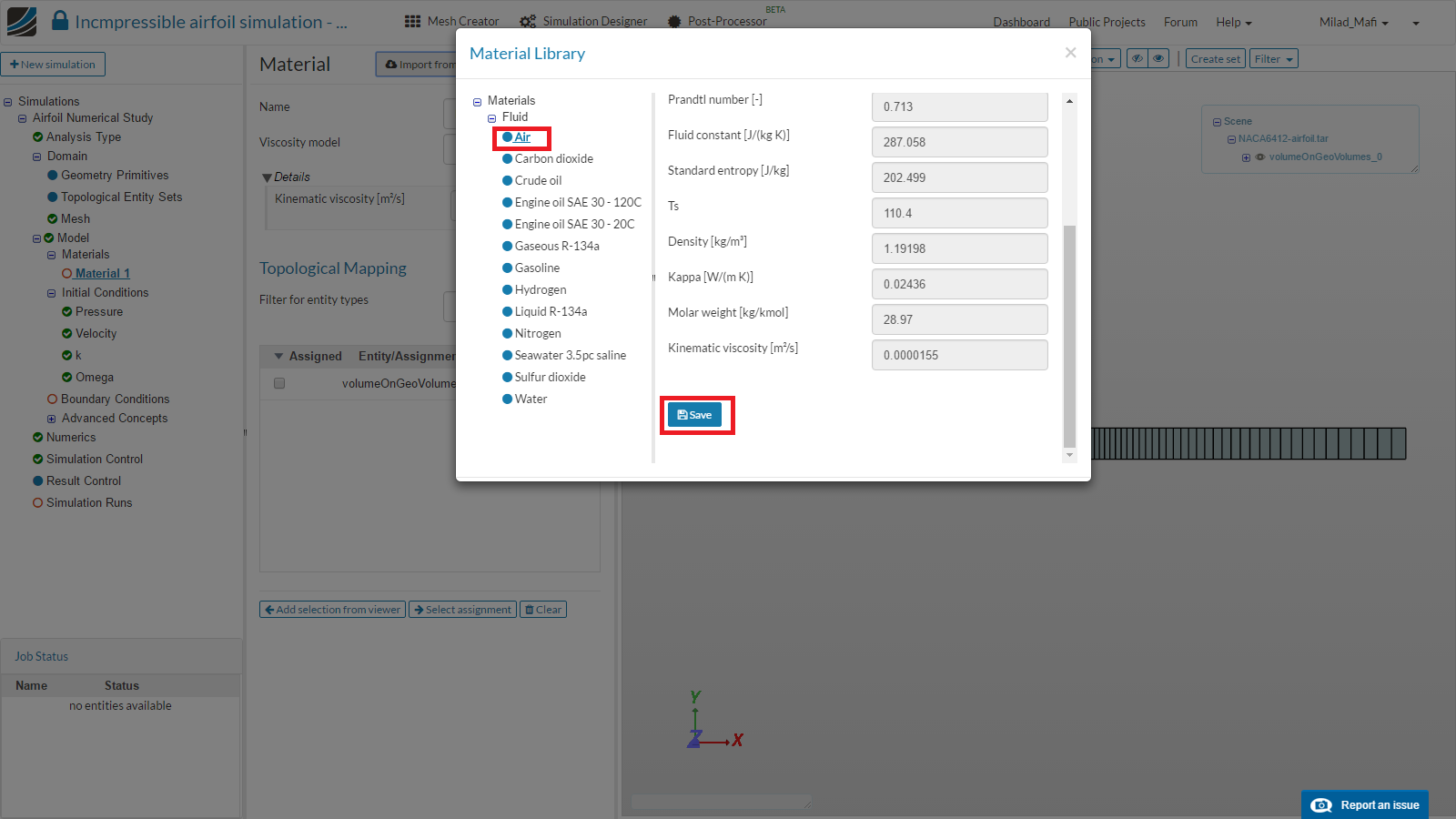Open the Milad_Mafi user dropdown
Image resolution: width=1456 pixels, height=819 pixels.
pos(1354,22)
